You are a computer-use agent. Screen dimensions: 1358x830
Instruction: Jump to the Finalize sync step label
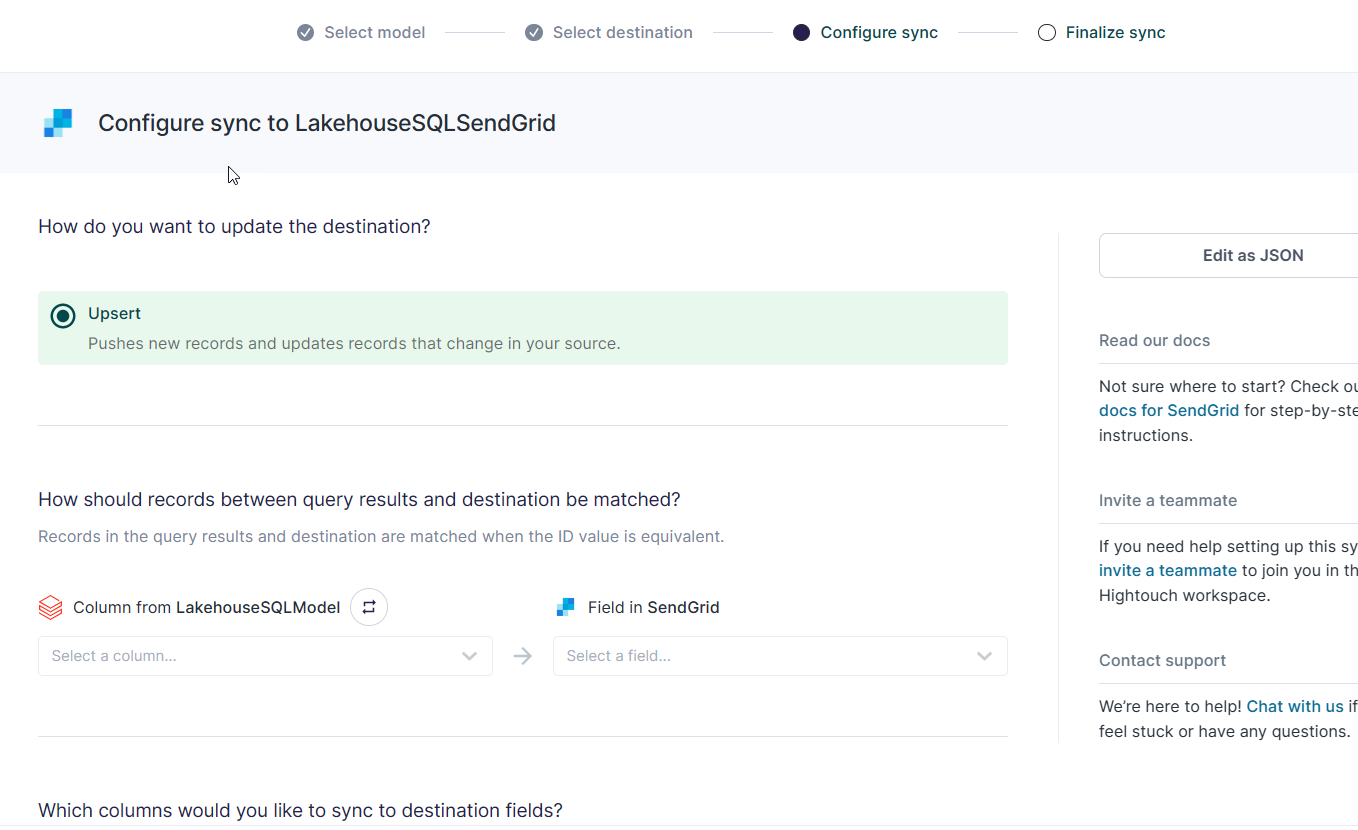pyautogui.click(x=1115, y=33)
